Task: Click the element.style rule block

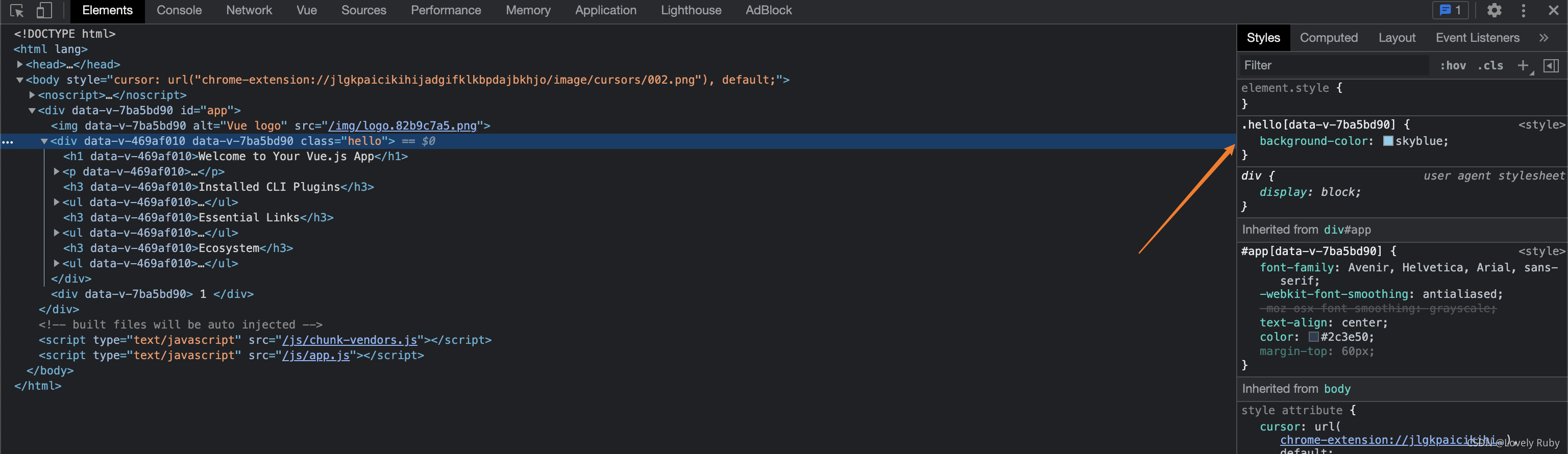Action: (1402, 96)
